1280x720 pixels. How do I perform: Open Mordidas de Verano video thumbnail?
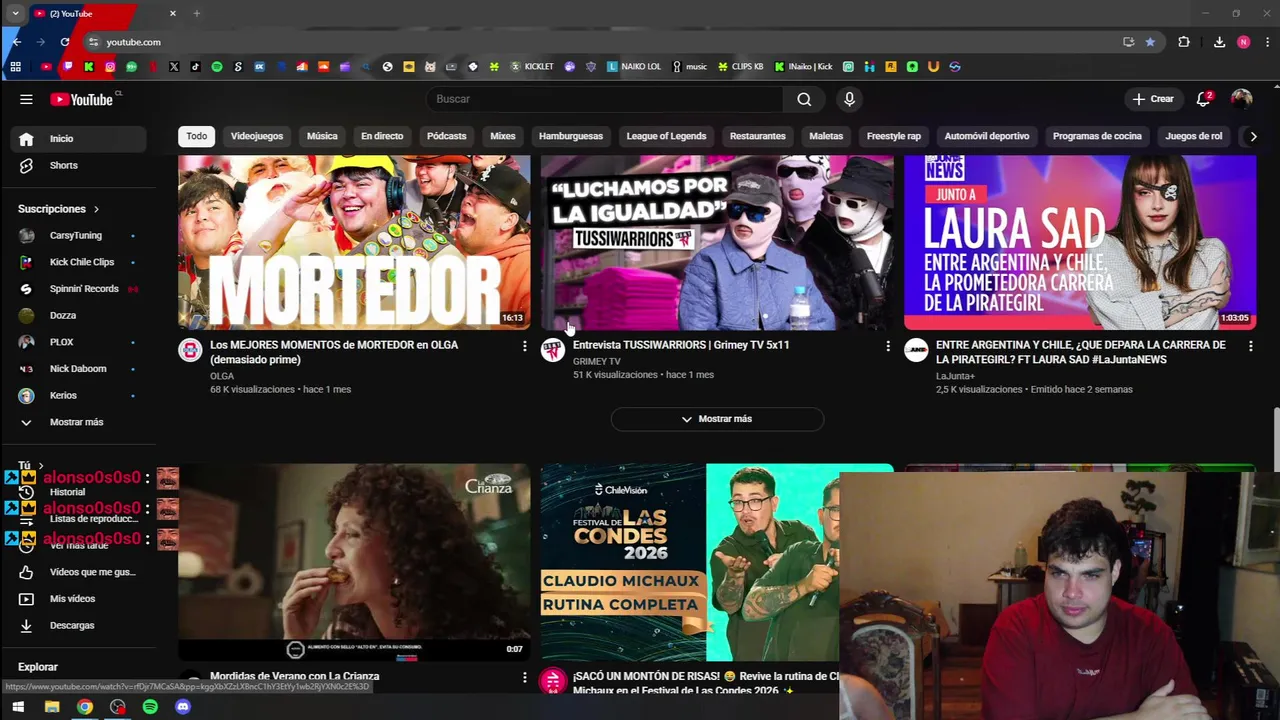coord(354,561)
